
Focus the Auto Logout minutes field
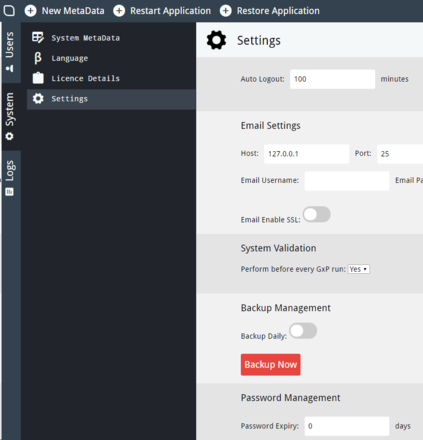point(332,79)
